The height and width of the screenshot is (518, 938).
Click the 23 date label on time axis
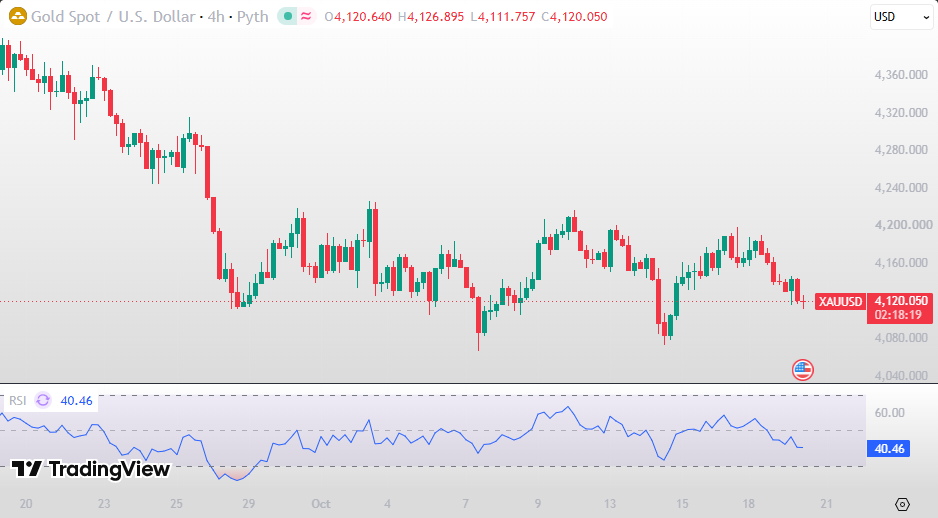click(104, 504)
